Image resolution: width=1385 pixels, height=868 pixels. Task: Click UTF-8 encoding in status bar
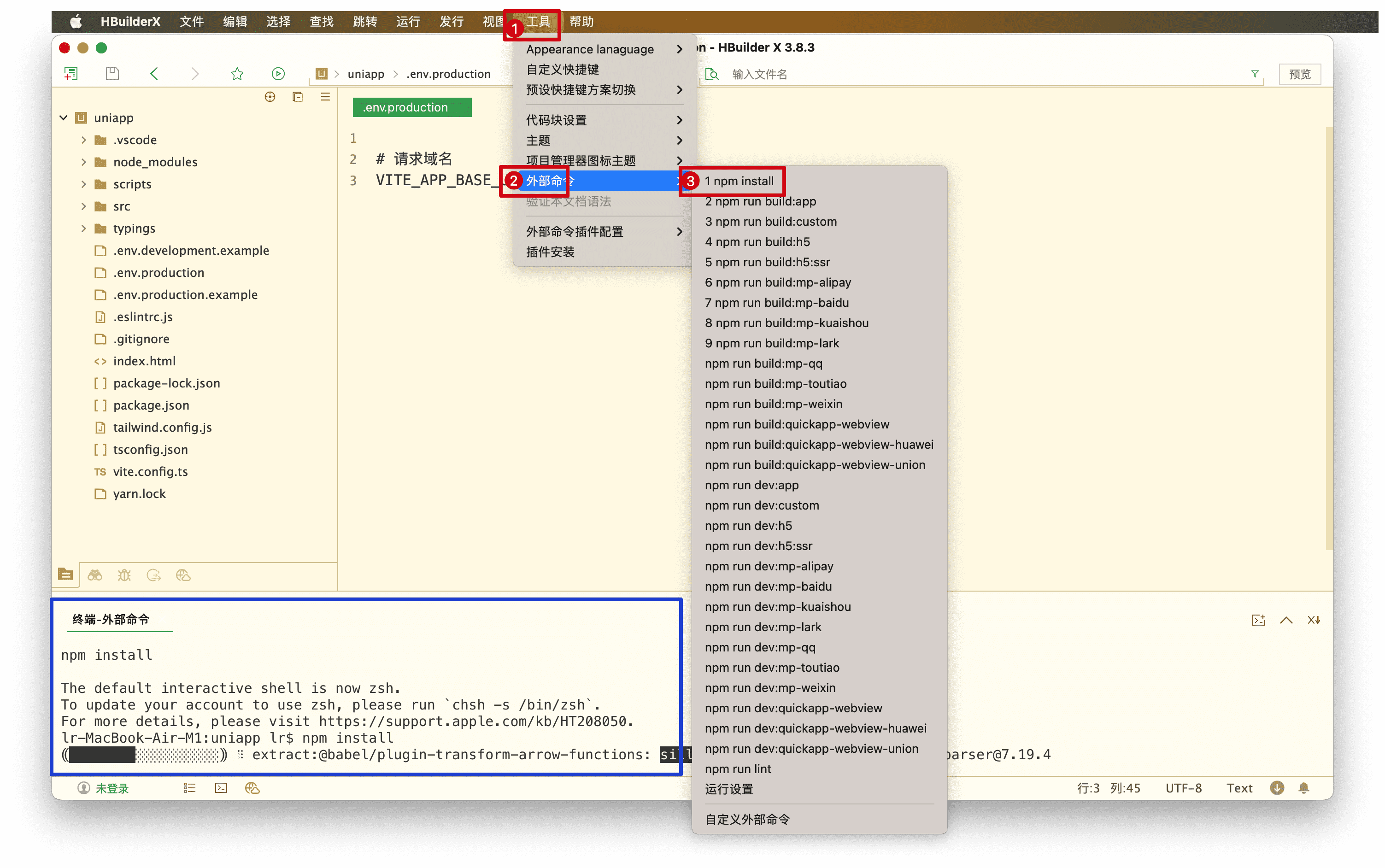(1183, 788)
